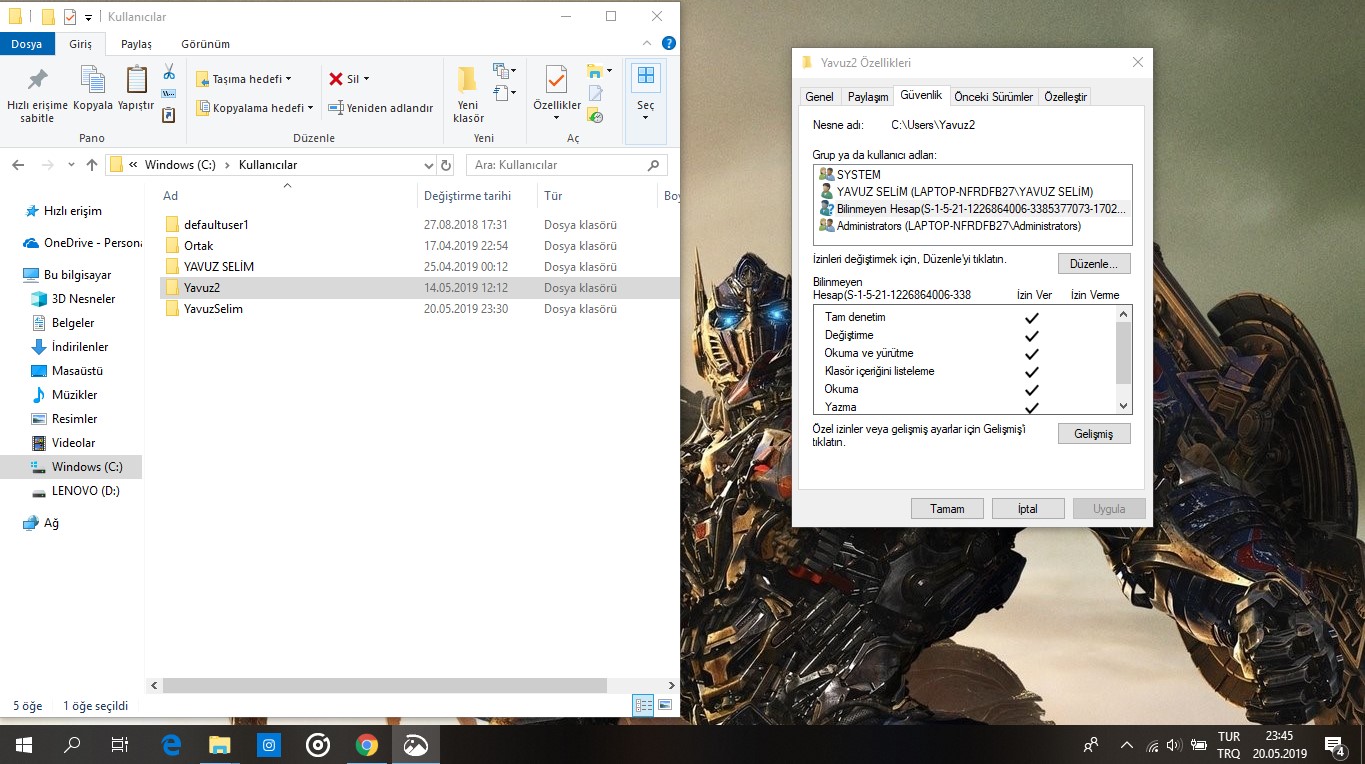Select the Ortak folder

tap(199, 246)
